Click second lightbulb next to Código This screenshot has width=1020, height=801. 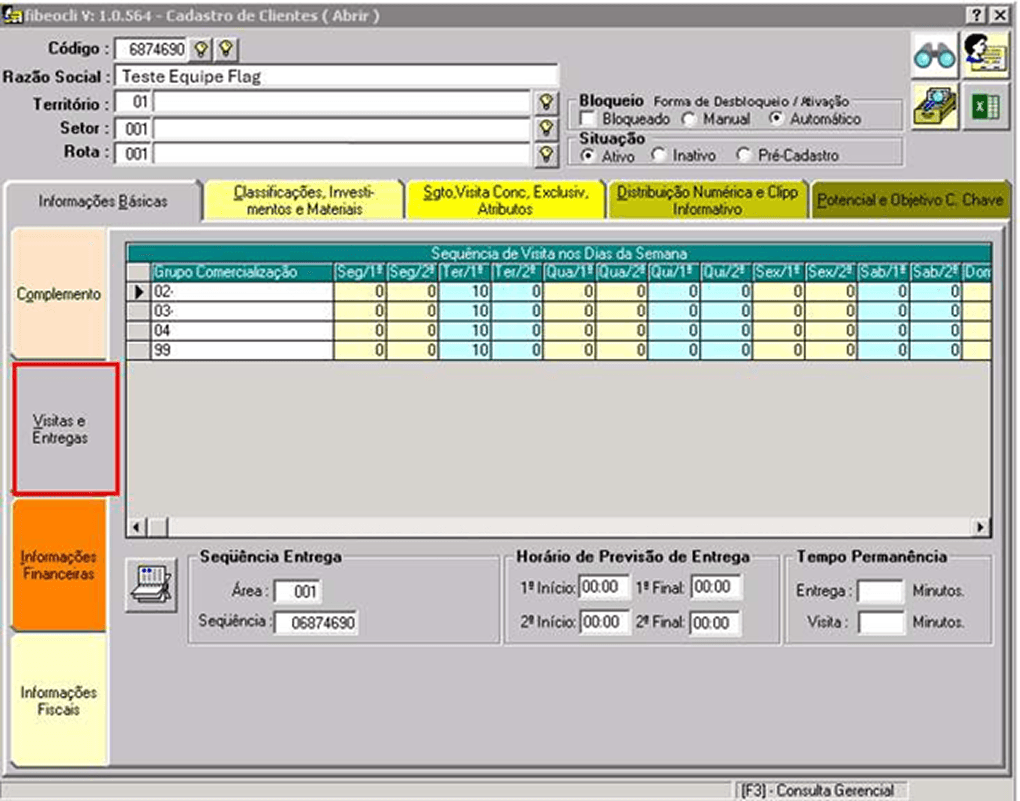(226, 49)
